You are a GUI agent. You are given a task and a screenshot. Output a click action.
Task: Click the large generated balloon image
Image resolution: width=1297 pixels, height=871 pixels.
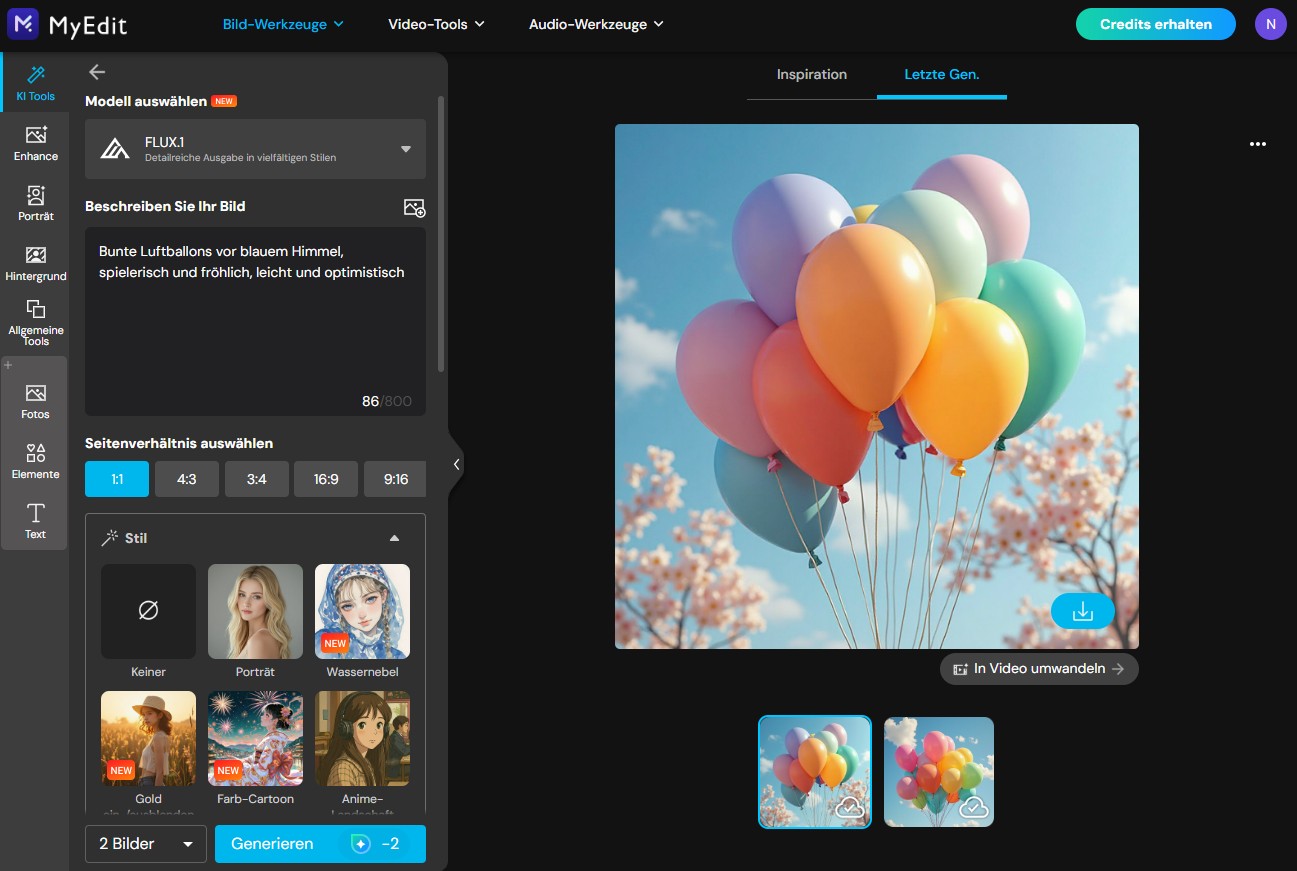[877, 386]
